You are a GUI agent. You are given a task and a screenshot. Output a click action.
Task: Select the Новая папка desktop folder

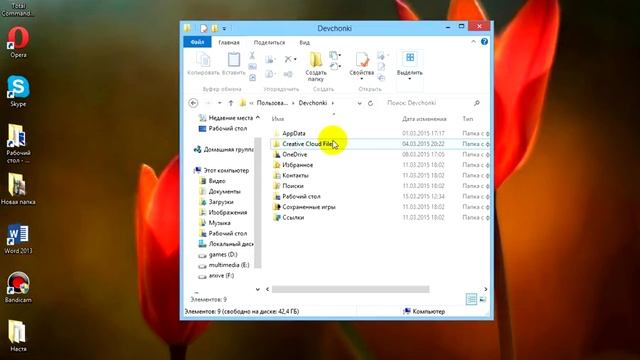(x=18, y=189)
